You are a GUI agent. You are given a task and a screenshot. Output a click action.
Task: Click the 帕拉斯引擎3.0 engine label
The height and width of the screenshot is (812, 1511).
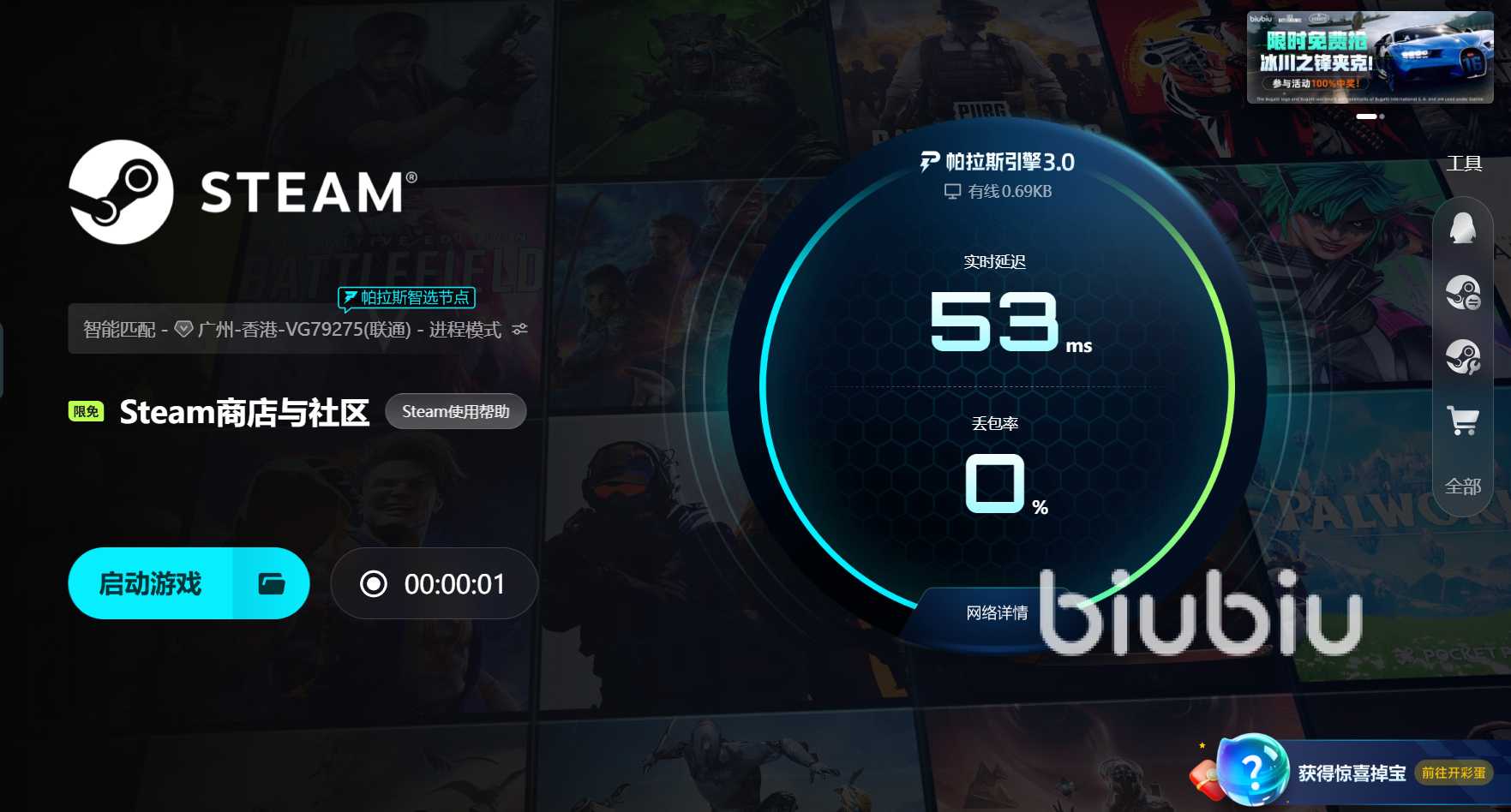998,162
